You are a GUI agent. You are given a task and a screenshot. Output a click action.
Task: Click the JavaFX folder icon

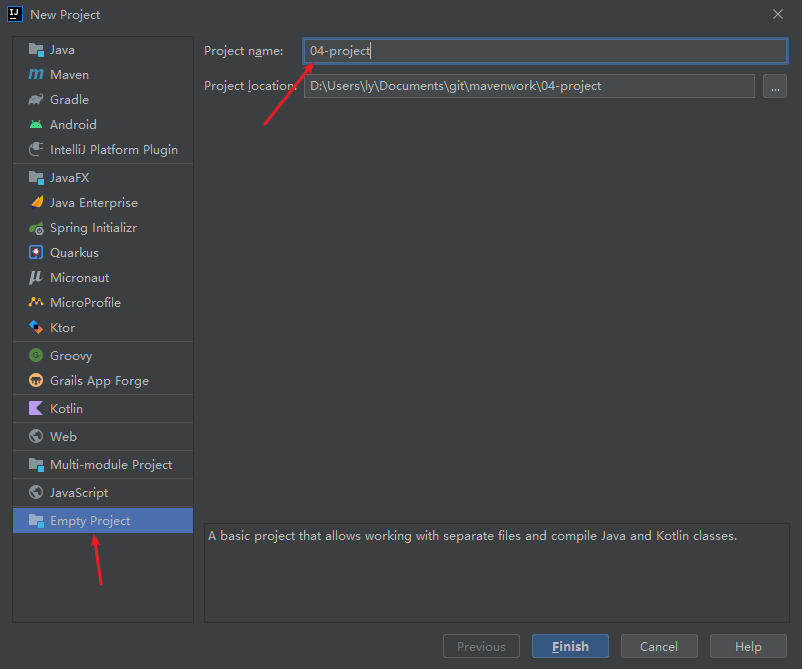click(x=36, y=177)
